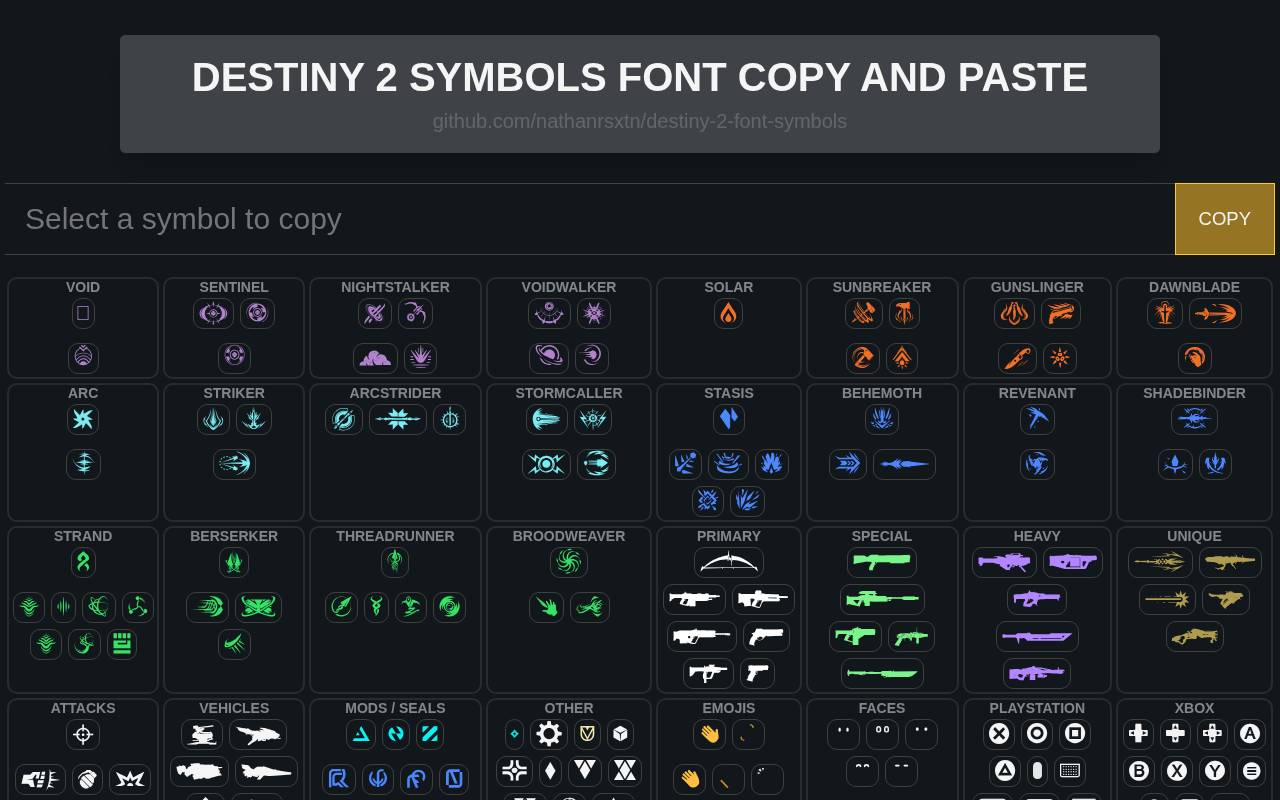The width and height of the screenshot is (1280, 800).
Task: Select the PlayStation cross button symbol
Action: click(999, 734)
